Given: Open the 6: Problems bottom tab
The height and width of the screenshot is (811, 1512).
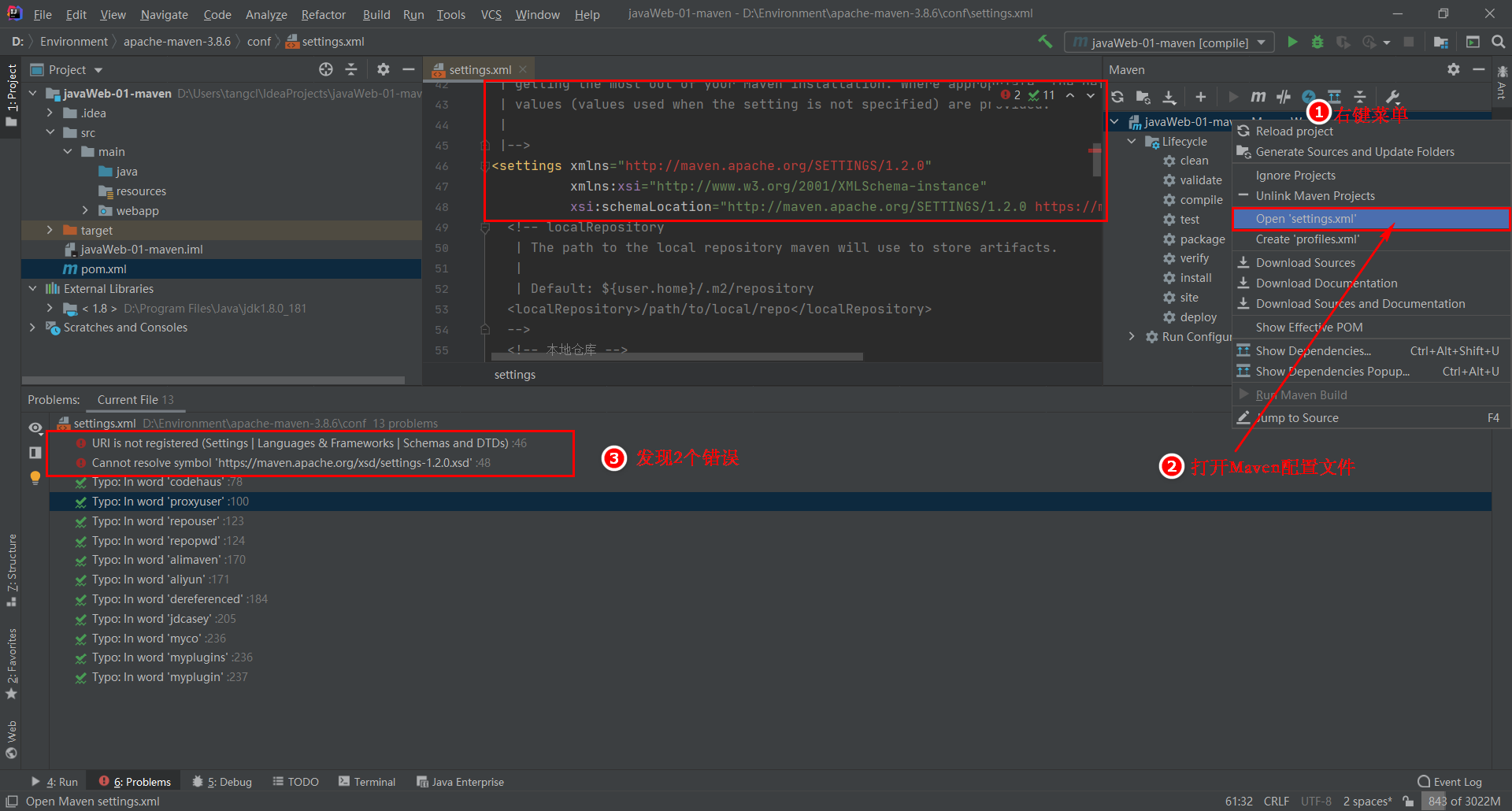Looking at the screenshot, I should [135, 782].
